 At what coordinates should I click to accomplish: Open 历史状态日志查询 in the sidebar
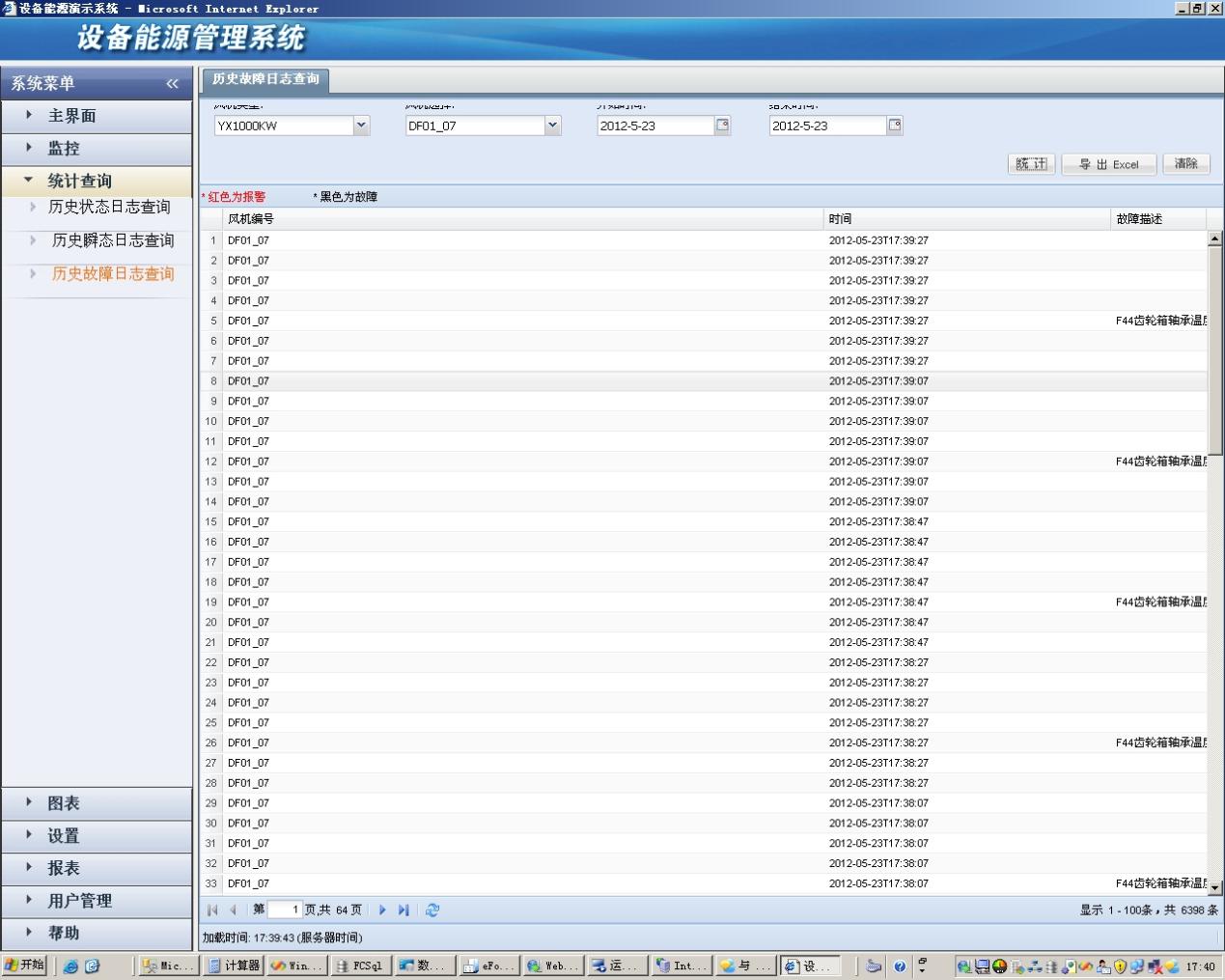[109, 207]
